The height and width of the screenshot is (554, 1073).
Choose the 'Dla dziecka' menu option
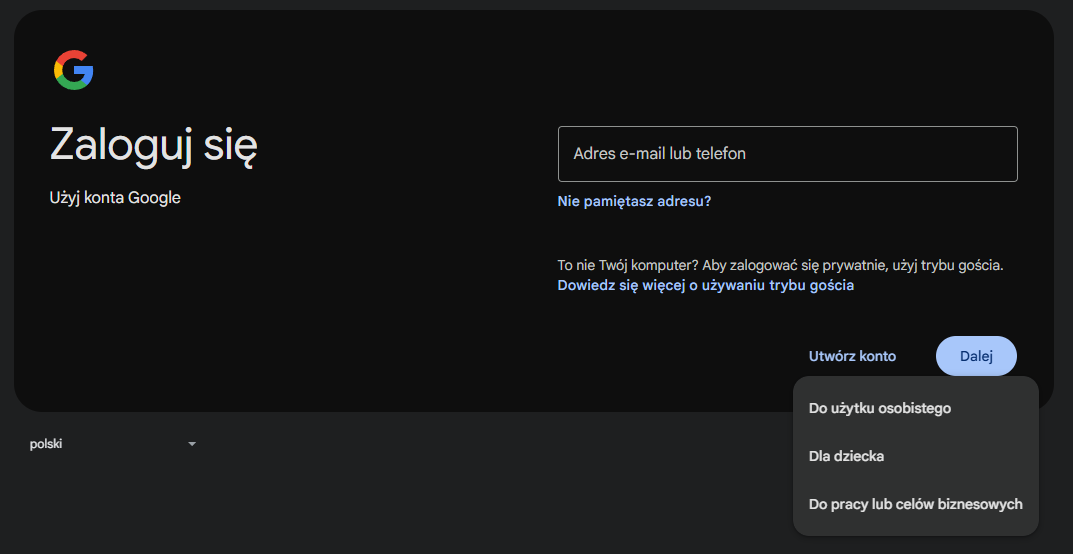846,456
